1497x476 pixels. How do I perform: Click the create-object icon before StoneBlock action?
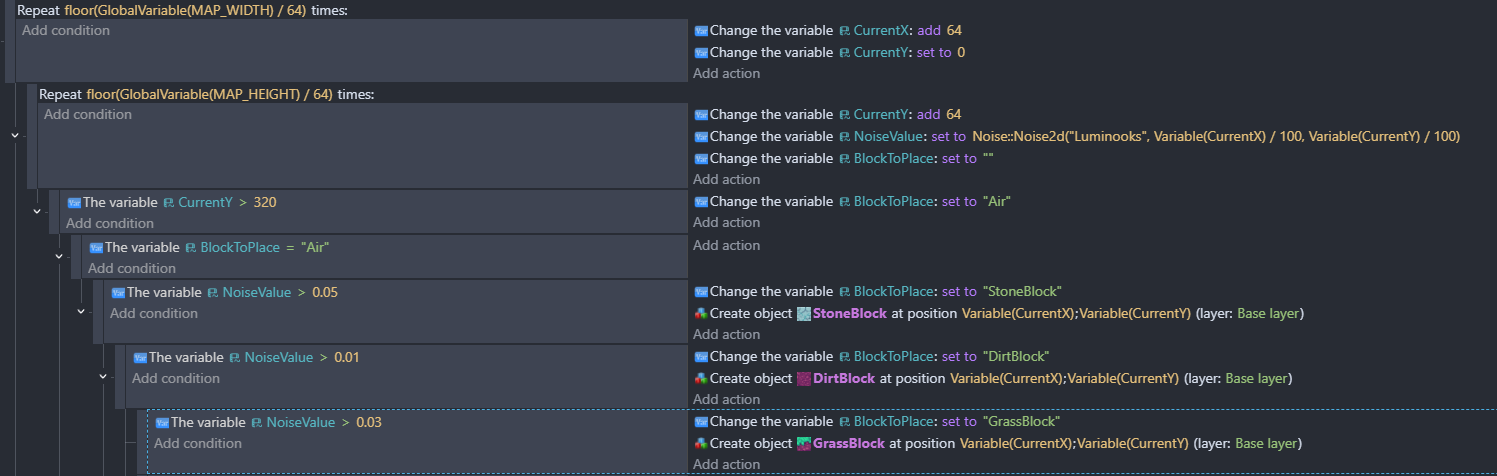coord(700,314)
